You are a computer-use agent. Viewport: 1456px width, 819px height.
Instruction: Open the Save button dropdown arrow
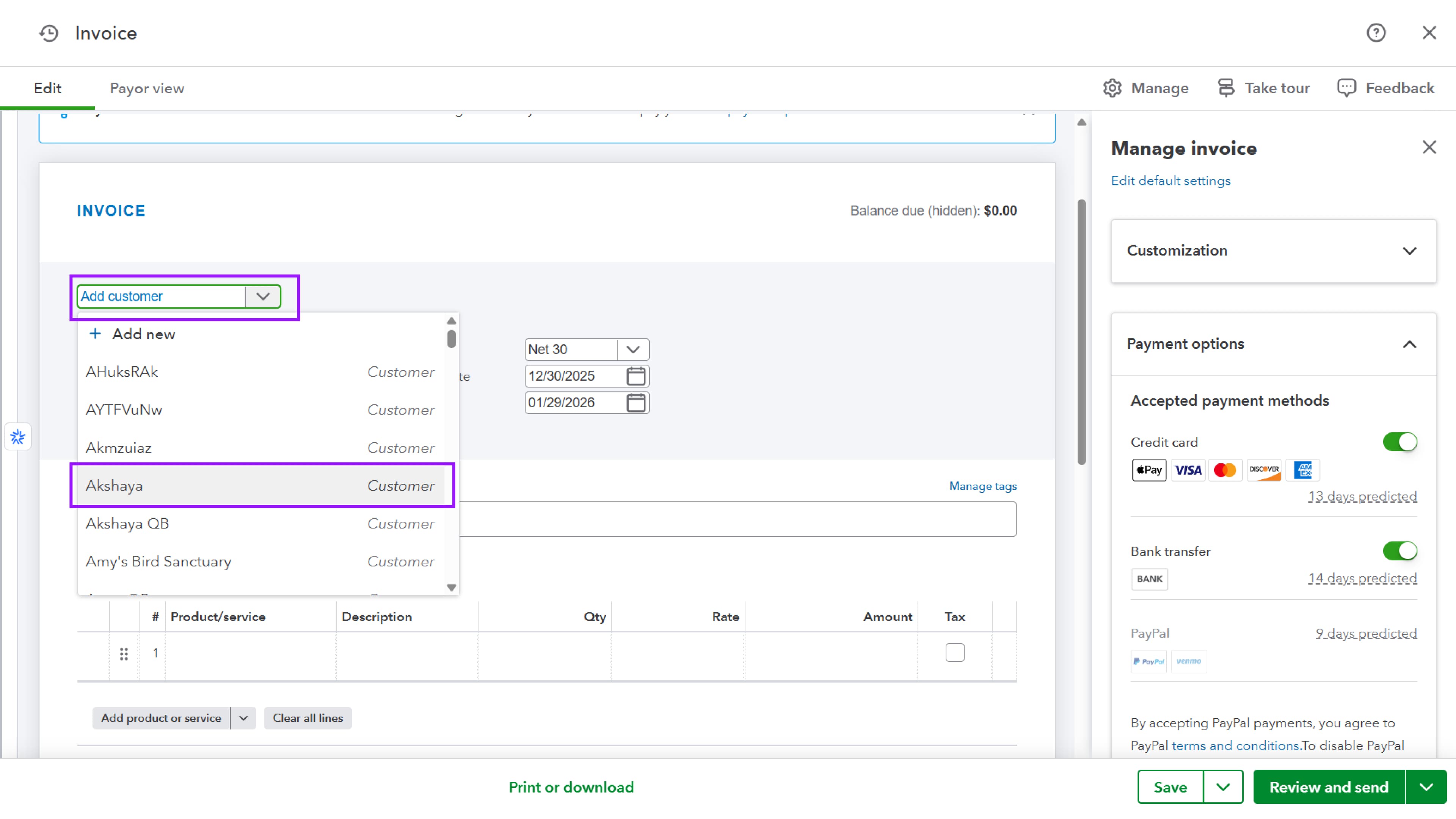point(1223,787)
